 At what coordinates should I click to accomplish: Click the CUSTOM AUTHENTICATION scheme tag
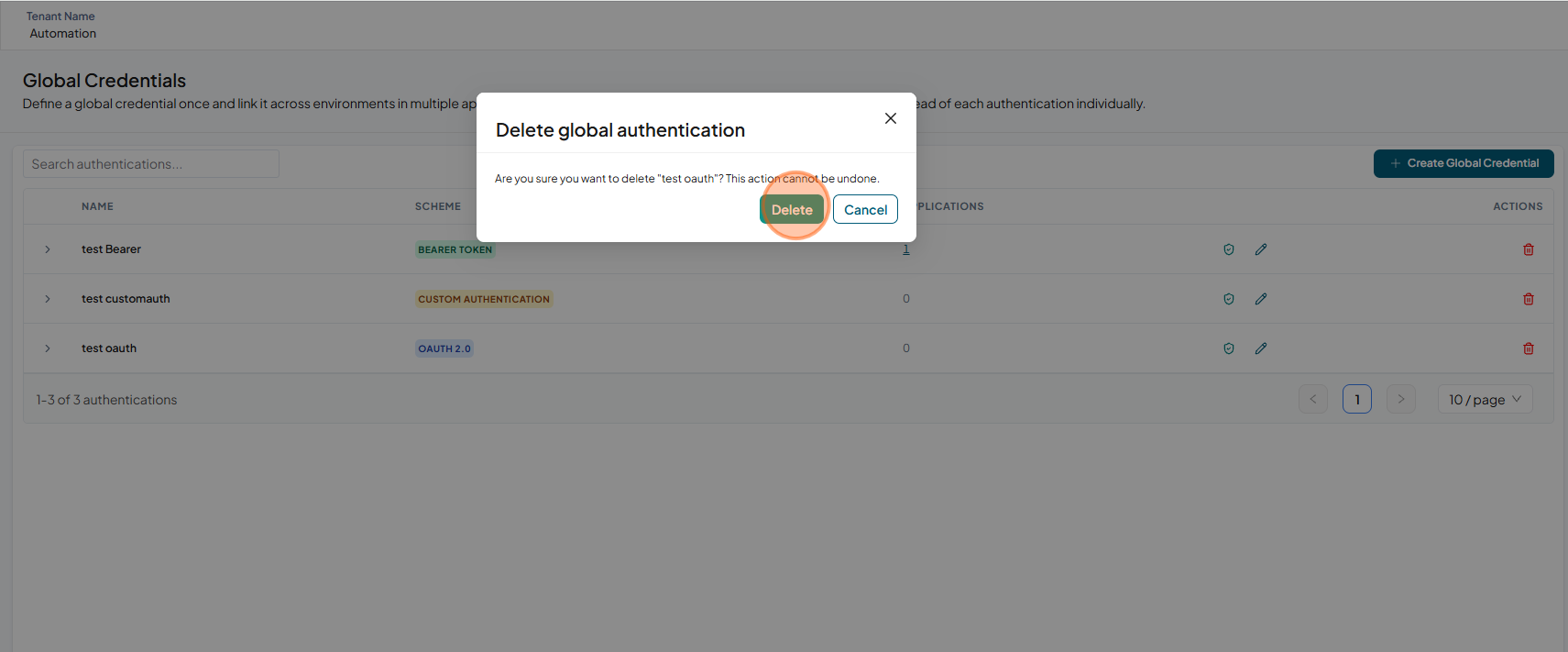[x=484, y=299]
